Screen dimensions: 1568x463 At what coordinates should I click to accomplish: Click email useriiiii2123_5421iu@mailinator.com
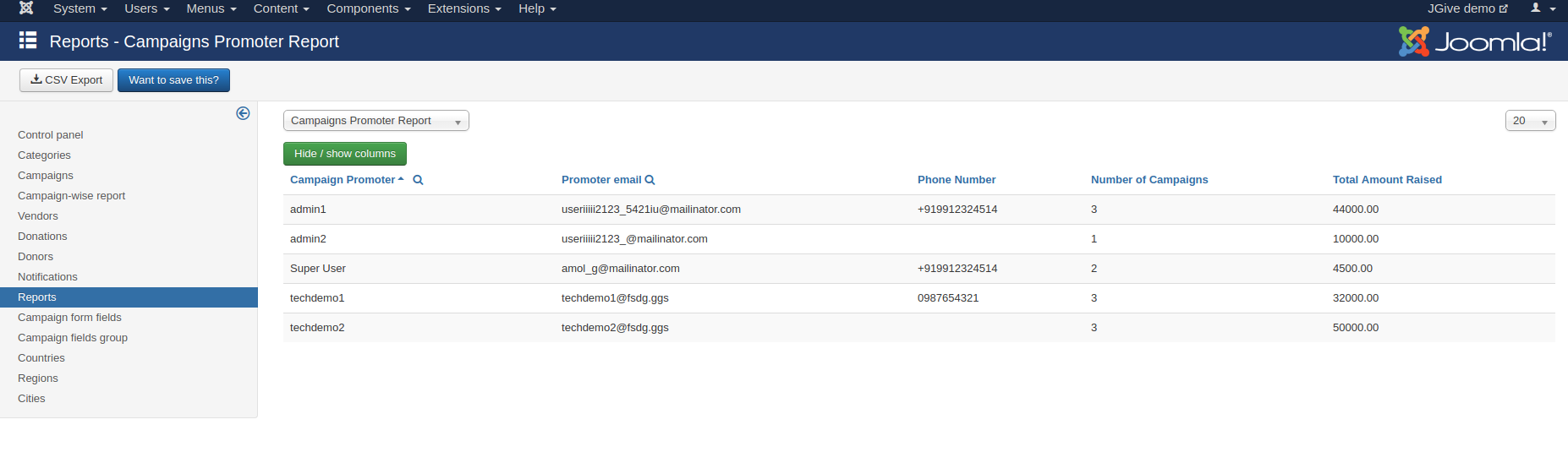pos(651,210)
